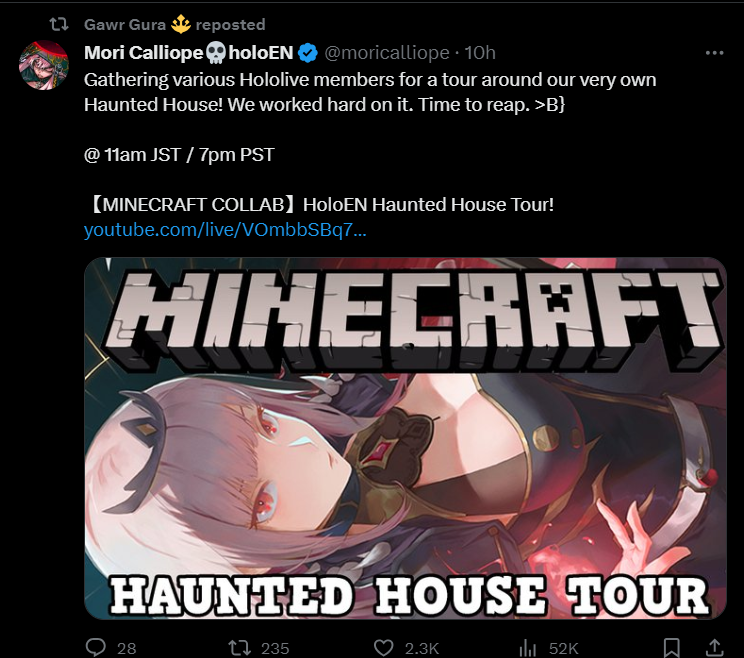Click the 28 replies count
744x658 pixels.
(127, 648)
